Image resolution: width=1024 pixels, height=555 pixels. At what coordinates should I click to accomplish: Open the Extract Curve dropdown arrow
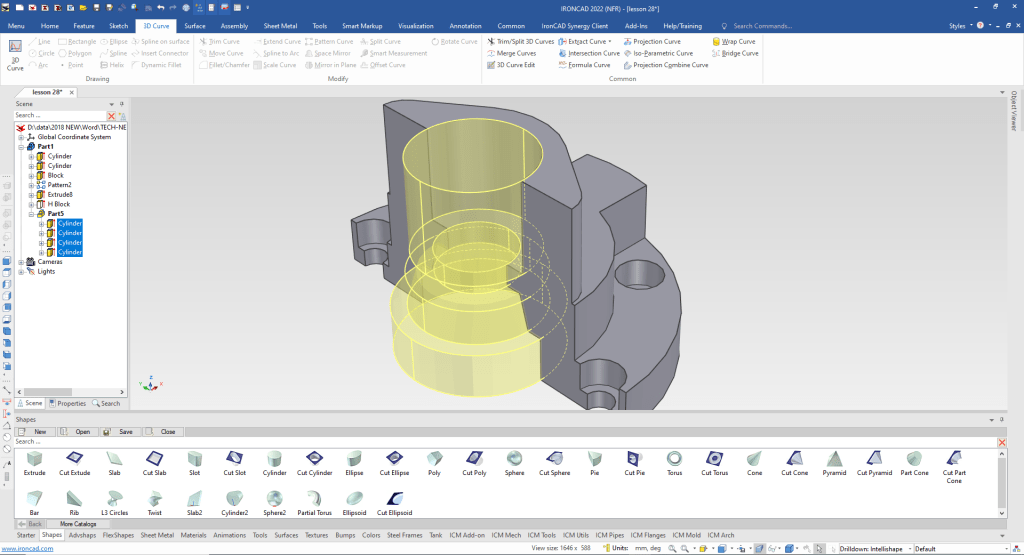[x=610, y=42]
